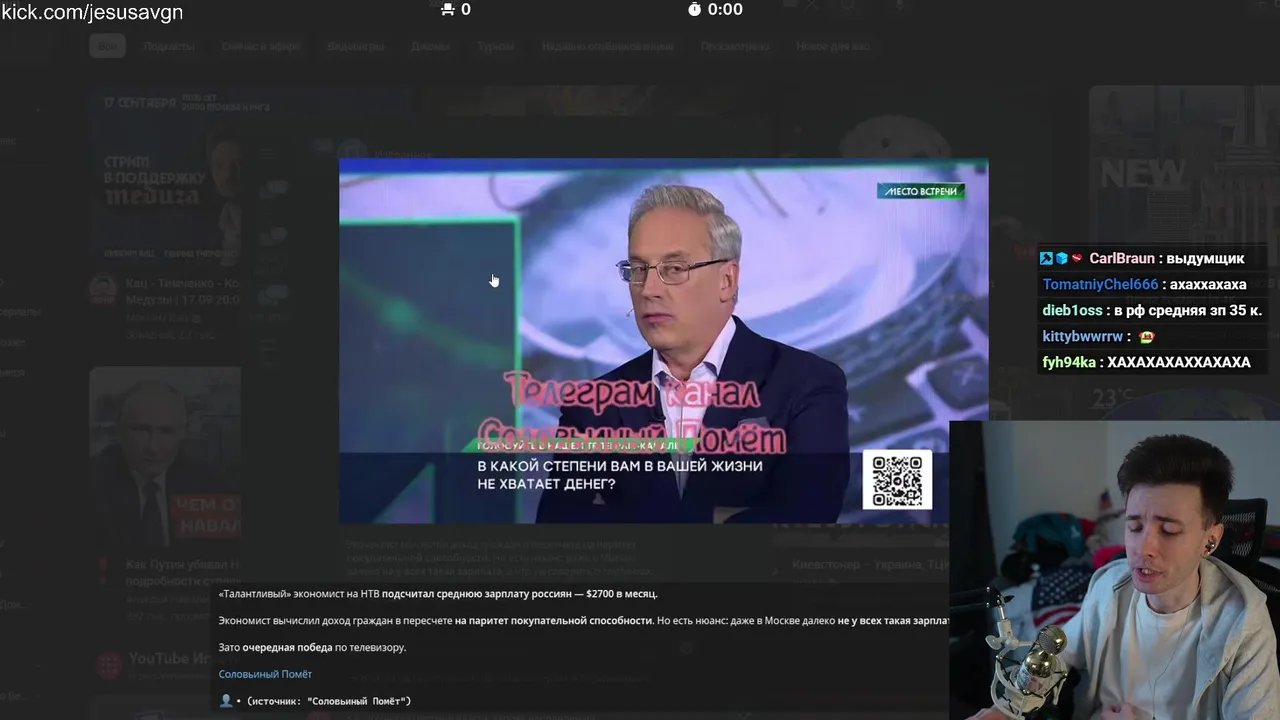1280x720 pixels.
Task: Select the 'Подкасты' filter chip
Action: click(169, 46)
